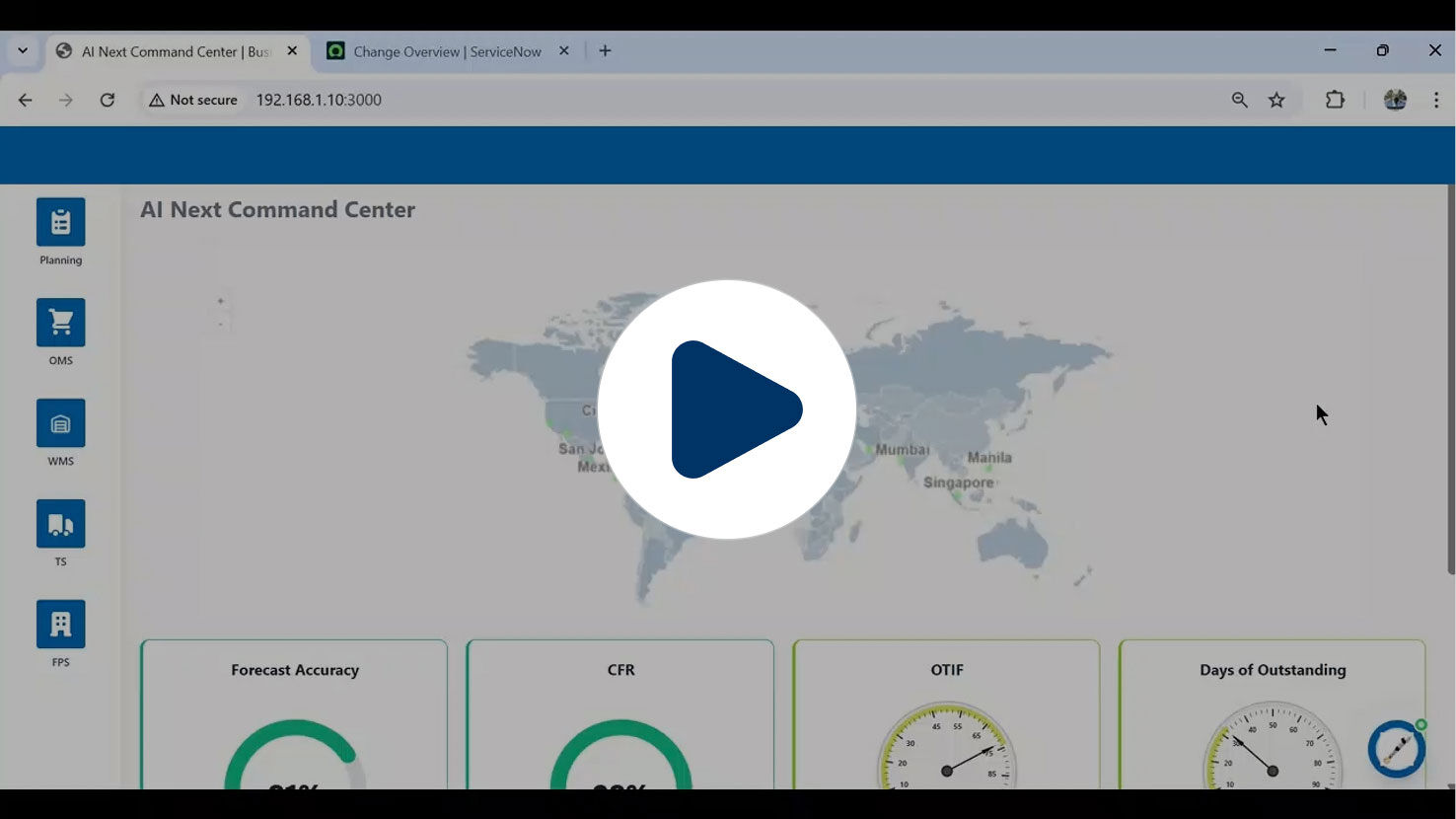
Task: Click the Days of Outstanding gauge dial
Action: click(1273, 746)
